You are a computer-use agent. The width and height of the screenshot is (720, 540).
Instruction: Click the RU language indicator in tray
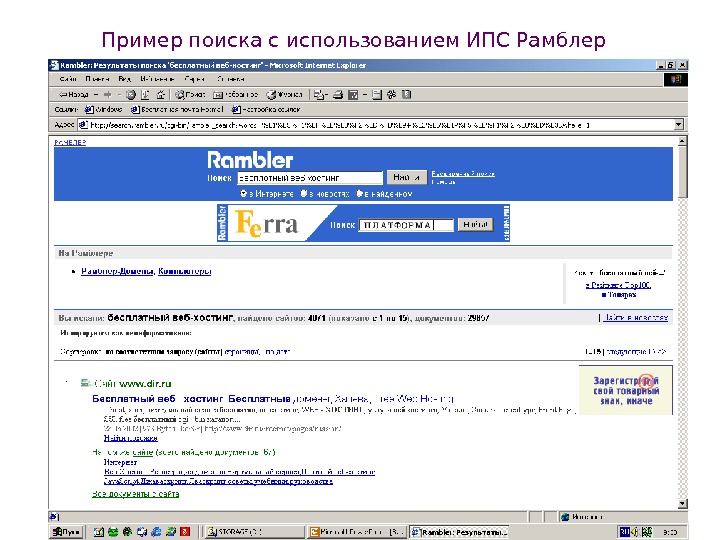(x=624, y=532)
